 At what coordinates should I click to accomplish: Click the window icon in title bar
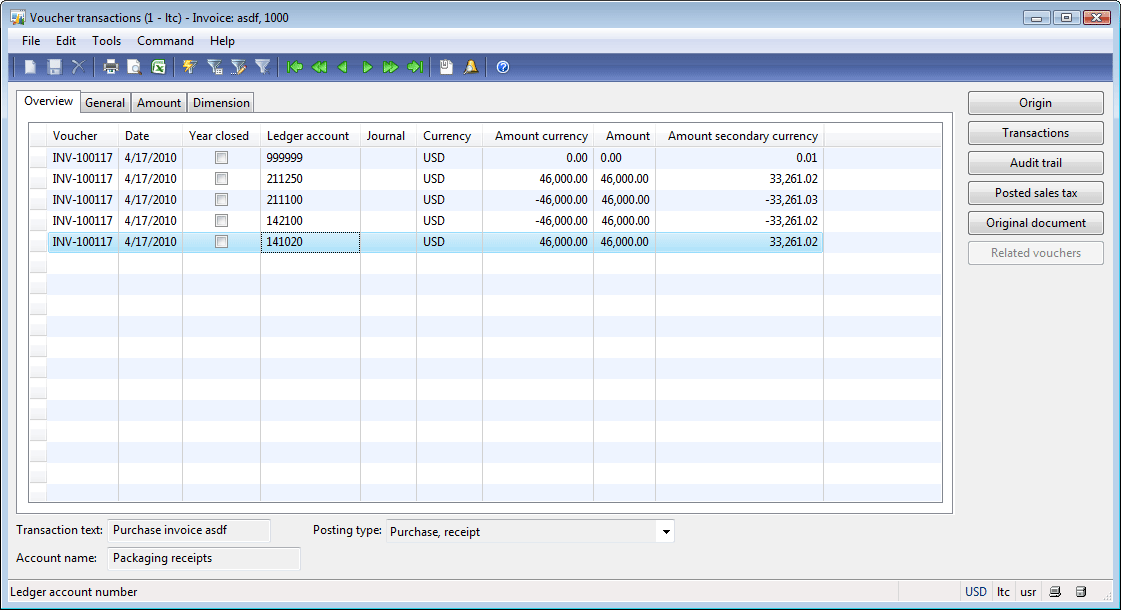tap(19, 17)
